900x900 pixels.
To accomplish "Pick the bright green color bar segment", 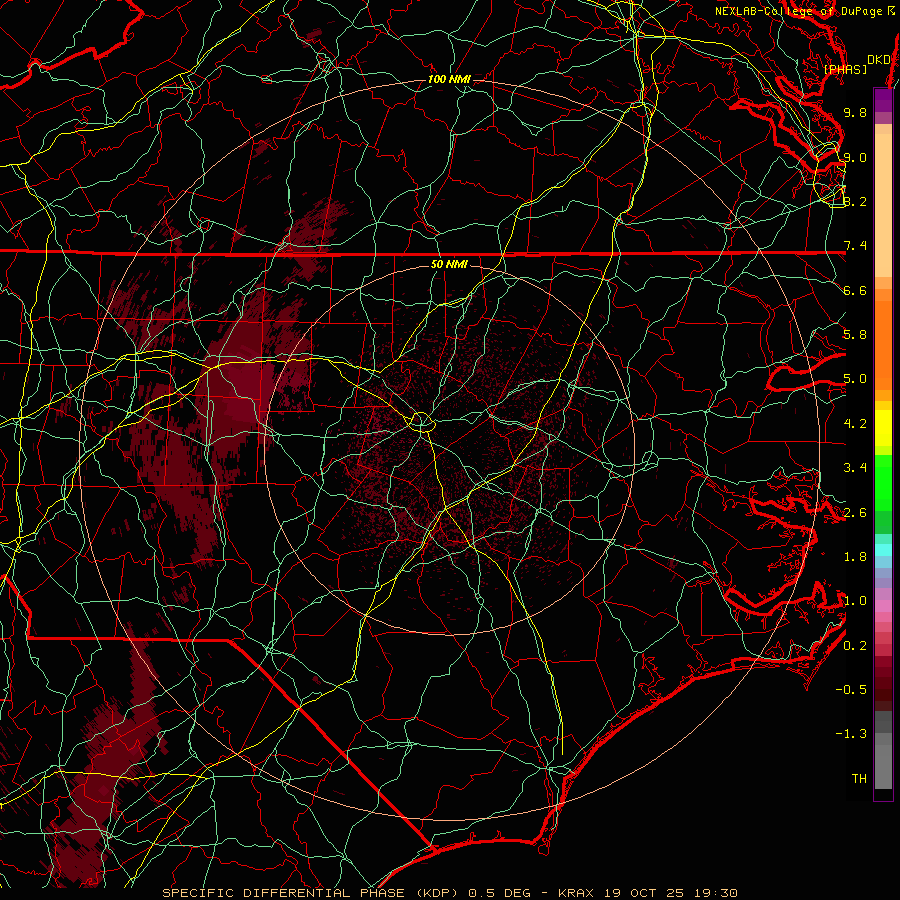I will 883,483.
